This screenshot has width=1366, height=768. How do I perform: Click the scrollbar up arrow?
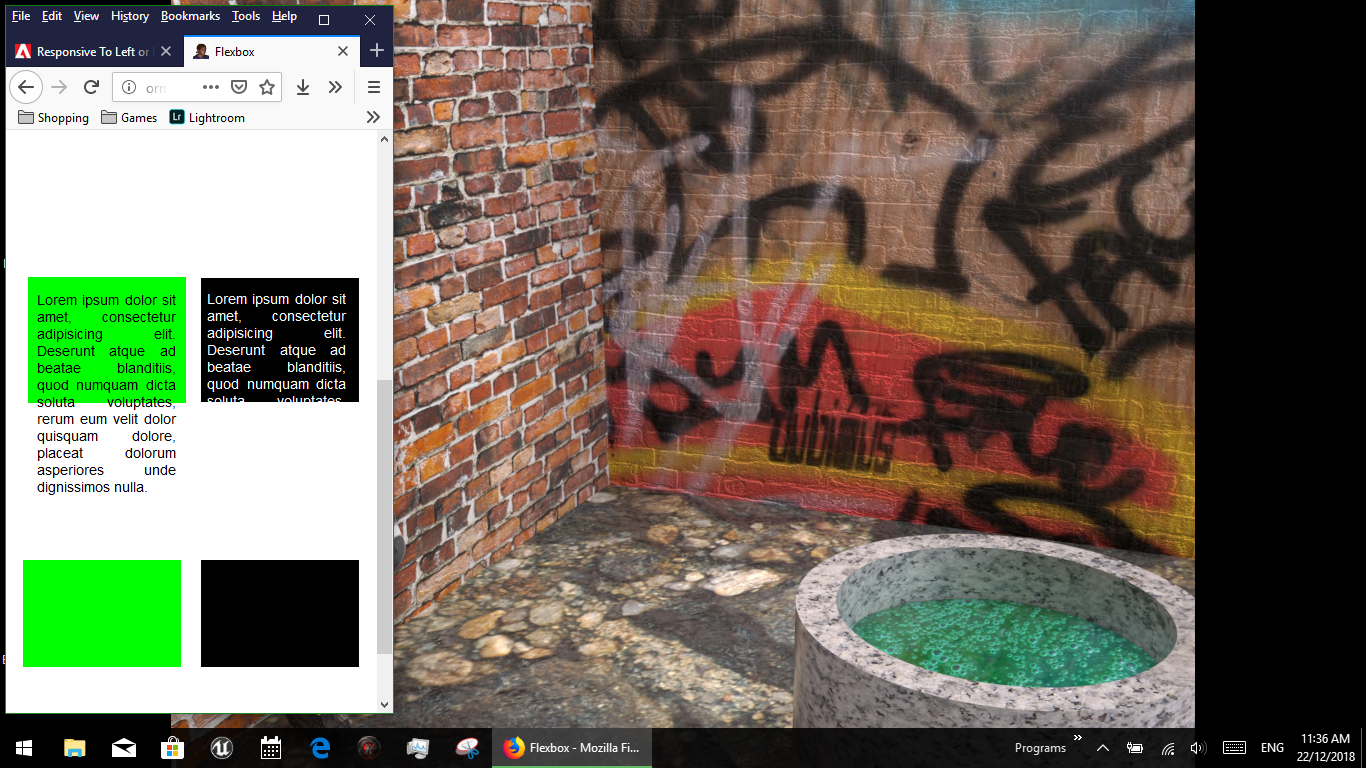click(385, 139)
